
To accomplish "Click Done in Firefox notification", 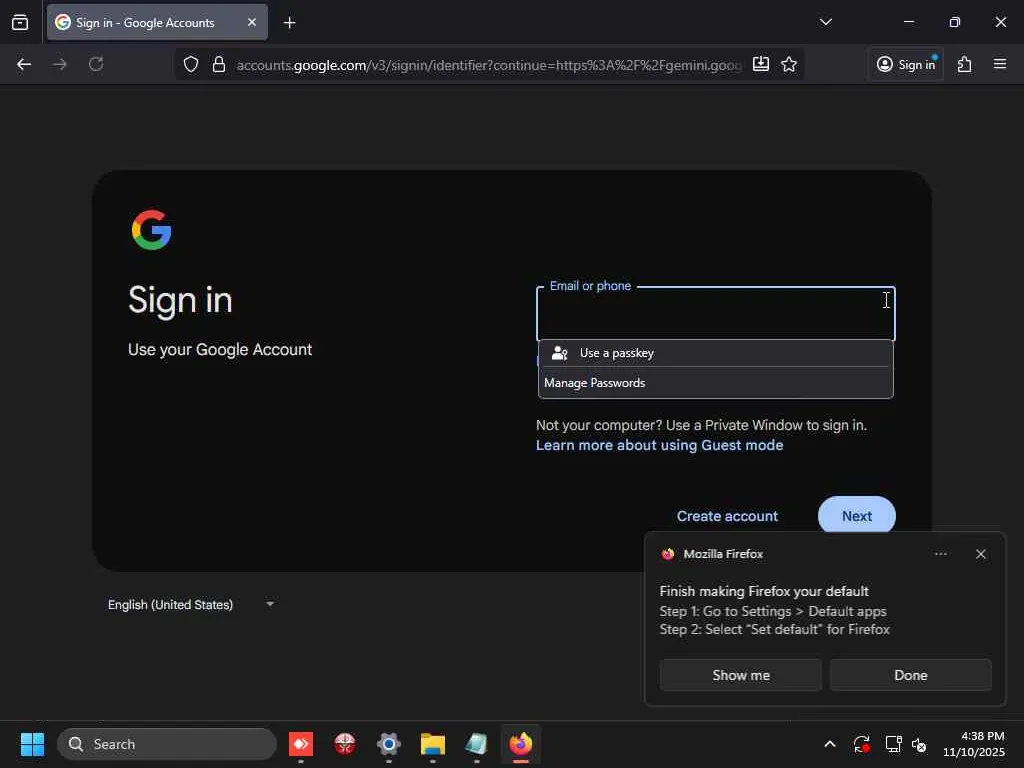I will pyautogui.click(x=910, y=675).
